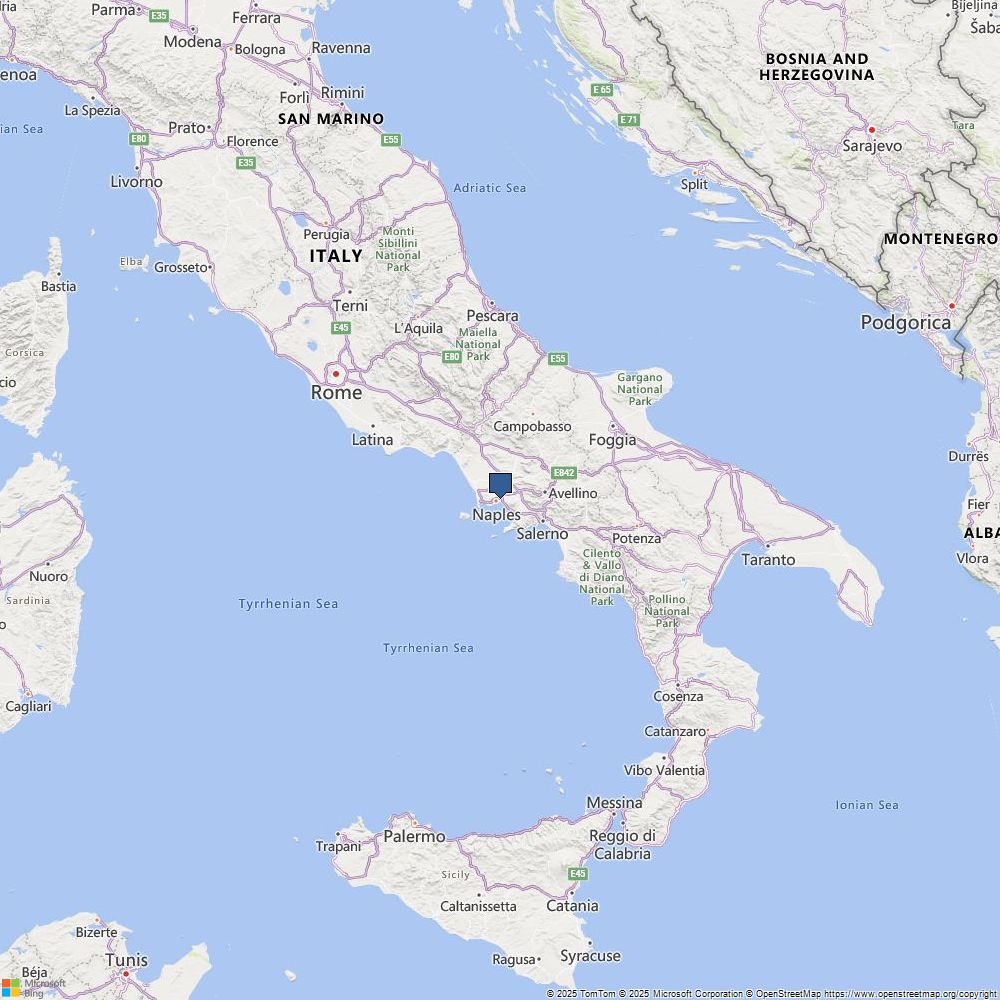Click the Tyrrhenian Sea label near Sardinia
Image resolution: width=1000 pixels, height=1000 pixels.
coord(288,603)
